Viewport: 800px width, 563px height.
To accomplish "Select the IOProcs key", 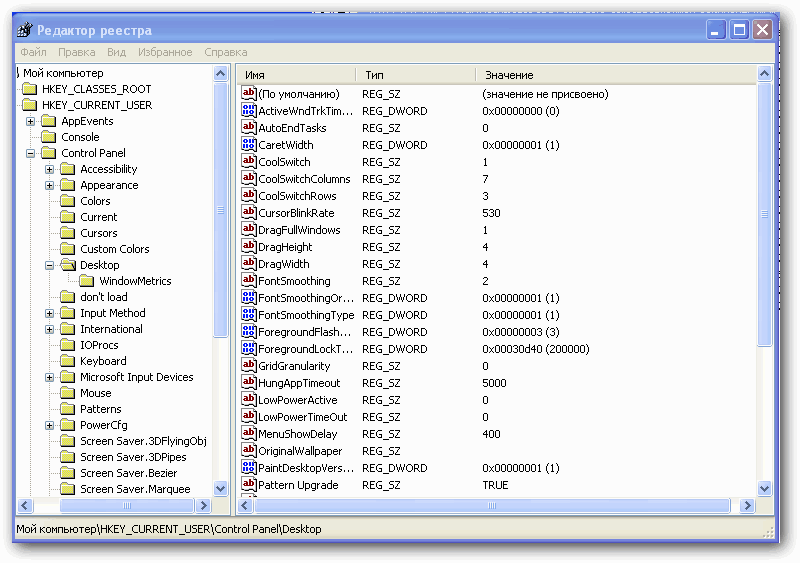I will pos(99,345).
